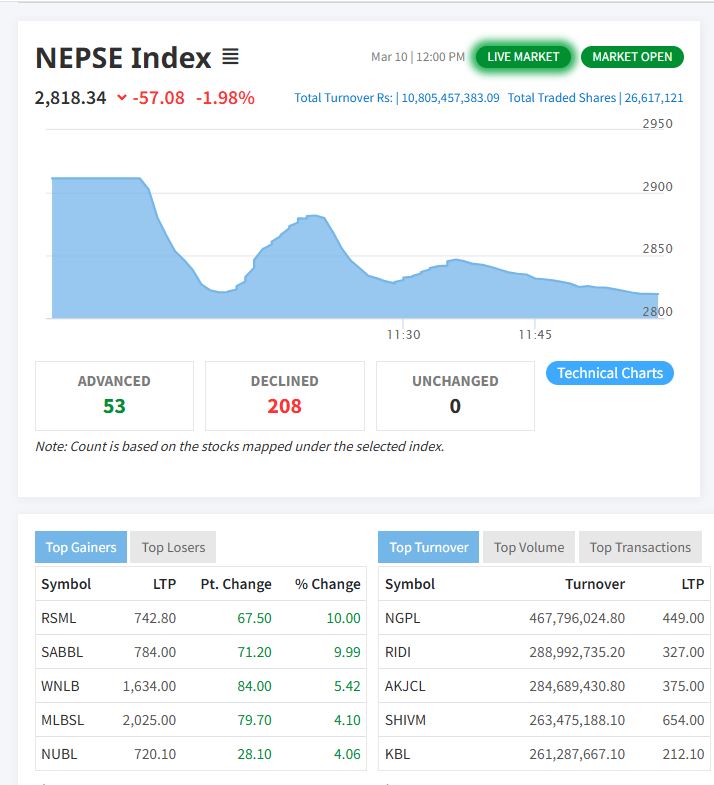Select the Top Gainers tab

click(81, 547)
